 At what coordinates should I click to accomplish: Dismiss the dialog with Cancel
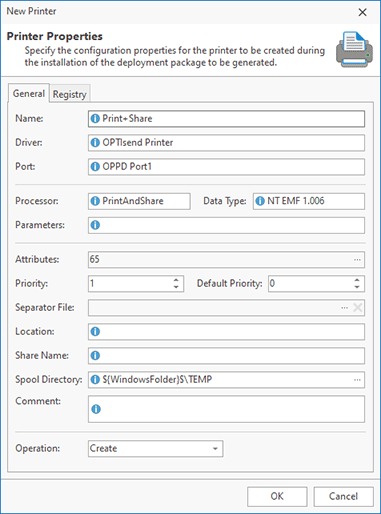[343, 497]
